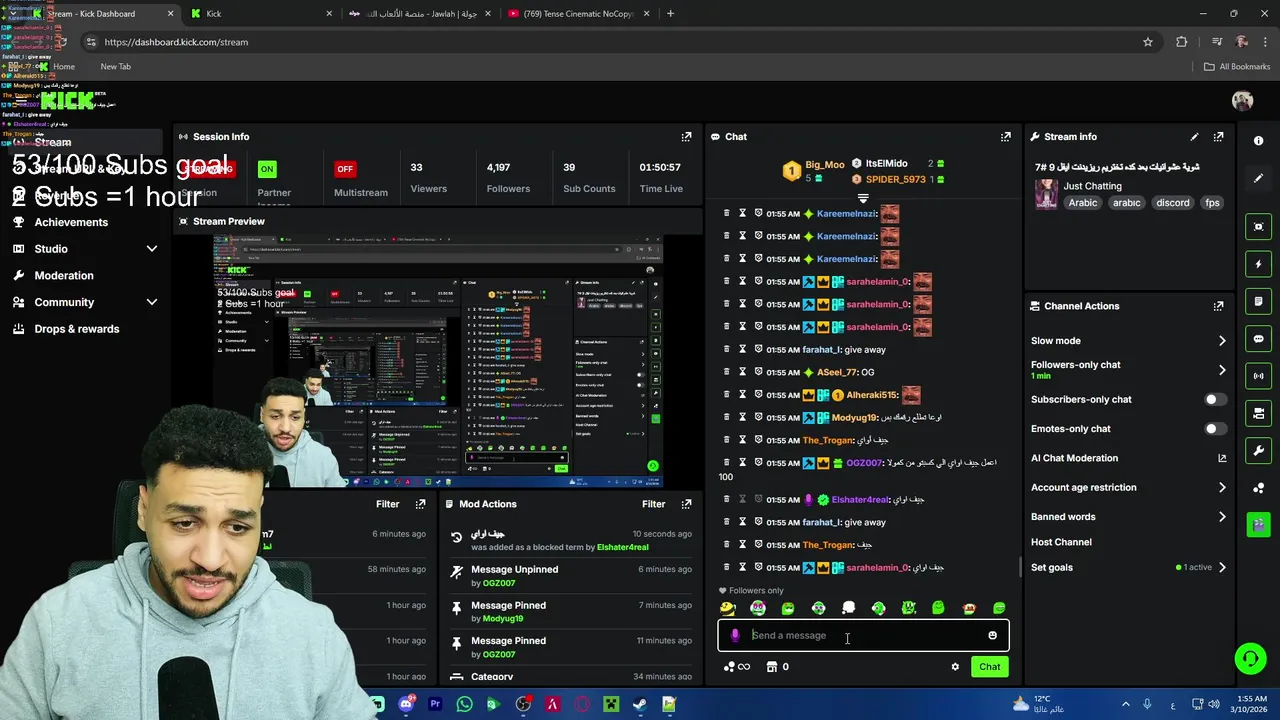This screenshot has height=720, width=1280.
Task: Pop out the Mod Actions panel
Action: click(x=686, y=504)
